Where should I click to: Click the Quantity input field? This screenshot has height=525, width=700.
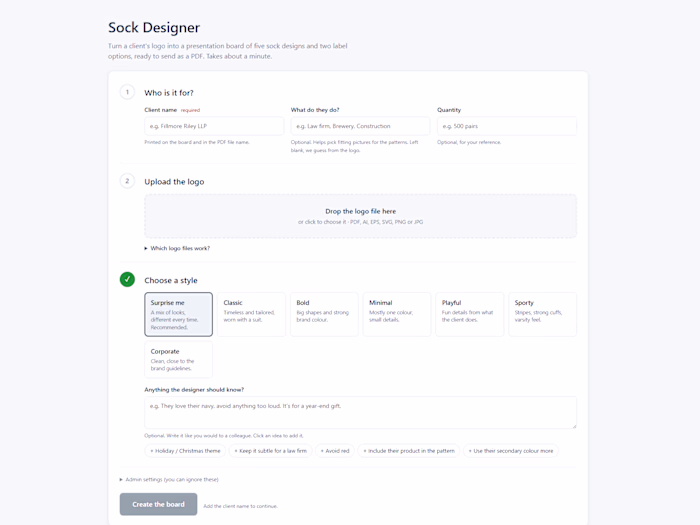(x=507, y=126)
